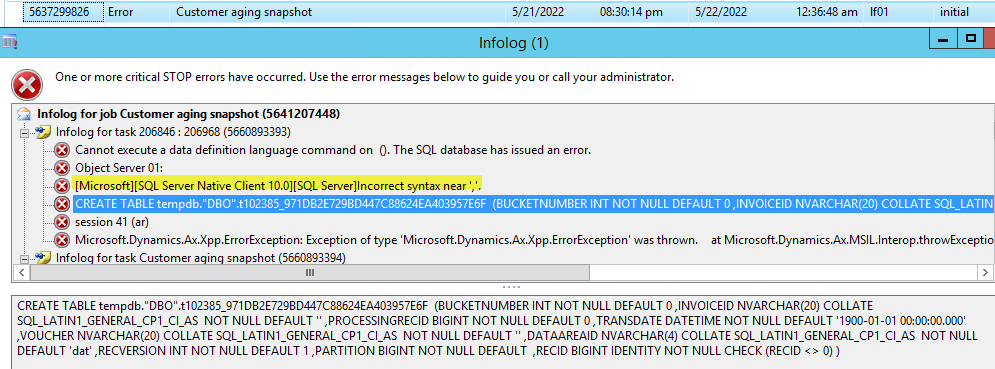Collapse the Infolog for task 206846 node
The image size is (995, 369).
click(x=25, y=133)
